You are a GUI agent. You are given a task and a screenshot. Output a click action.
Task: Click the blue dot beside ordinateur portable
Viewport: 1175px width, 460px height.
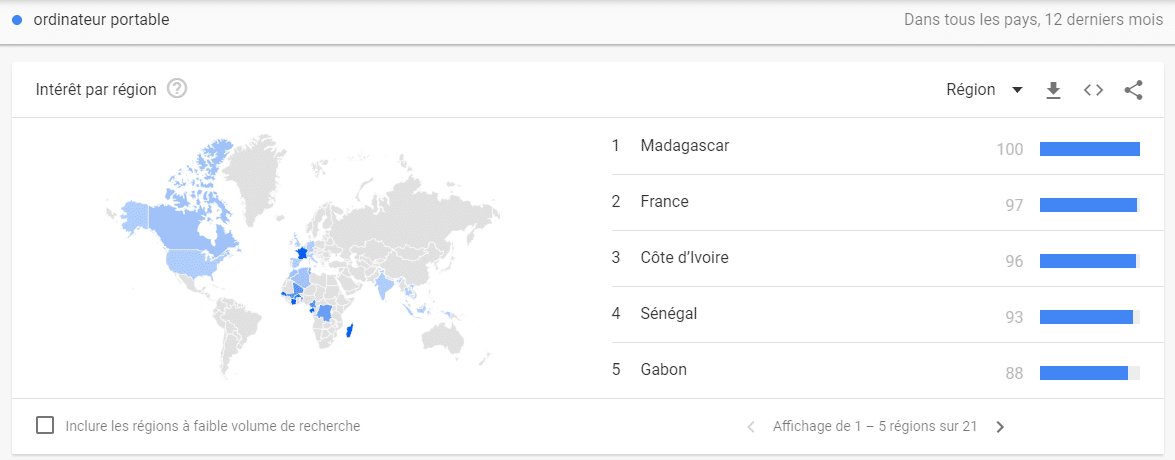(x=17, y=20)
